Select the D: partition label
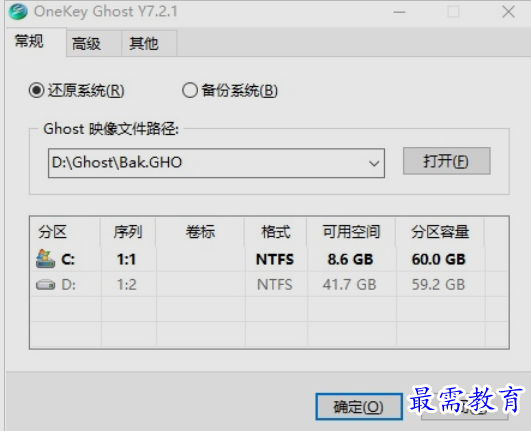Image resolution: width=531 pixels, height=431 pixels. tap(68, 285)
